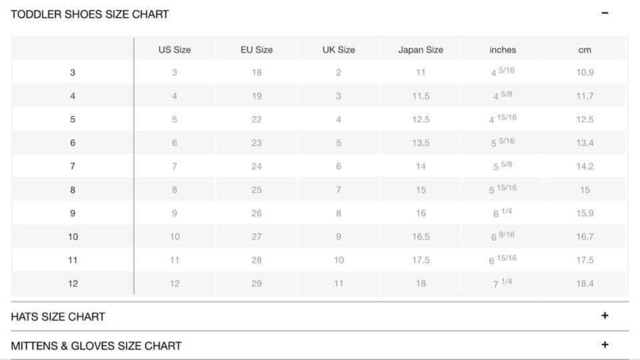Select the Japan Size column header
640x360 pixels.
(420, 50)
